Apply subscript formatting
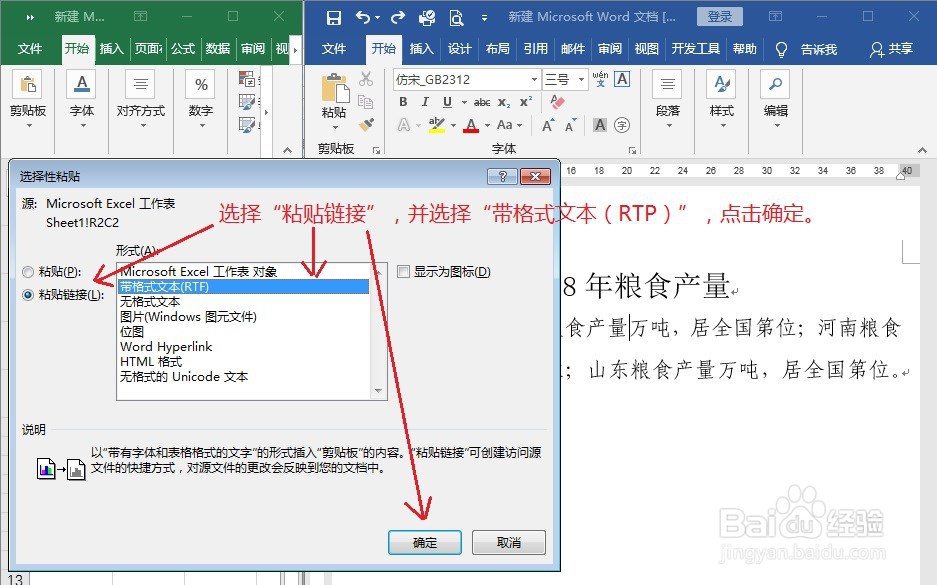 pos(504,102)
